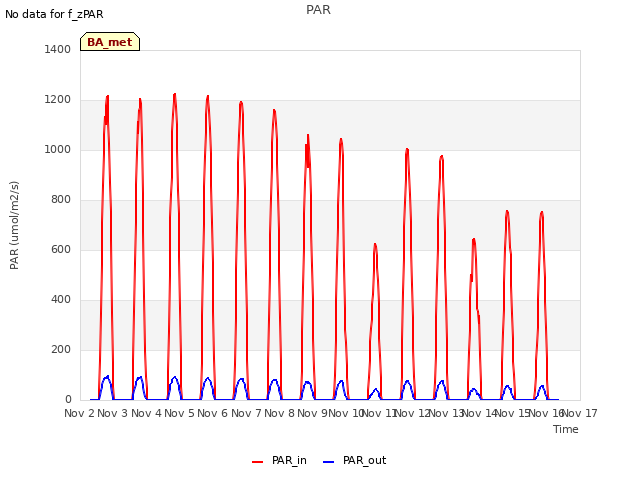The width and height of the screenshot is (640, 480).
Task: Click the 1000 y-axis tick label
Action: 58,149
